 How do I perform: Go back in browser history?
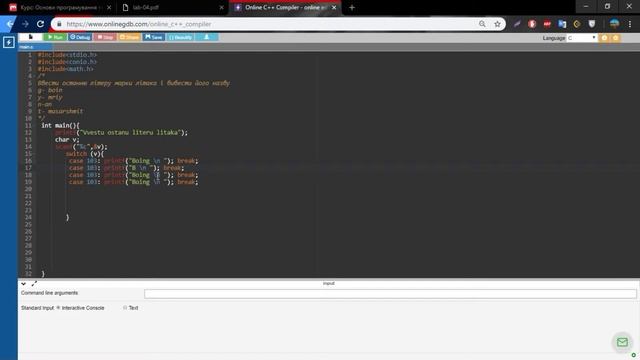tap(10, 24)
